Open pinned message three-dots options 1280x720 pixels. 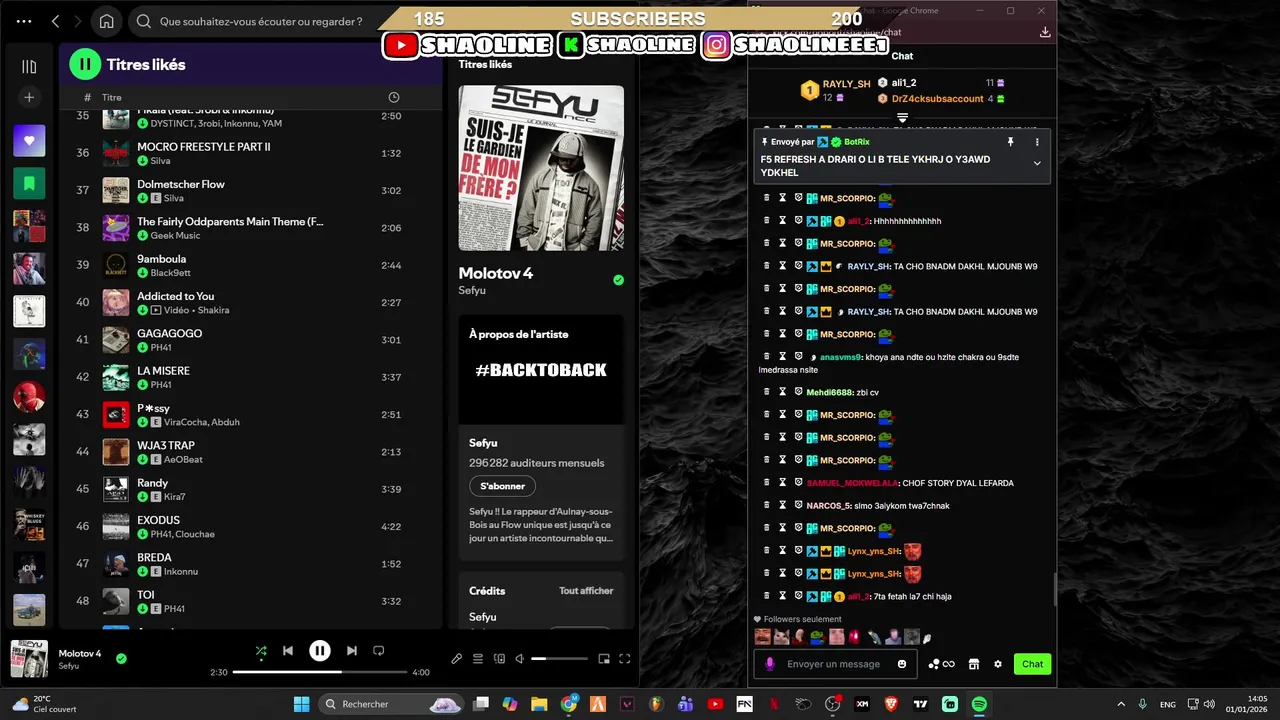[1037, 142]
